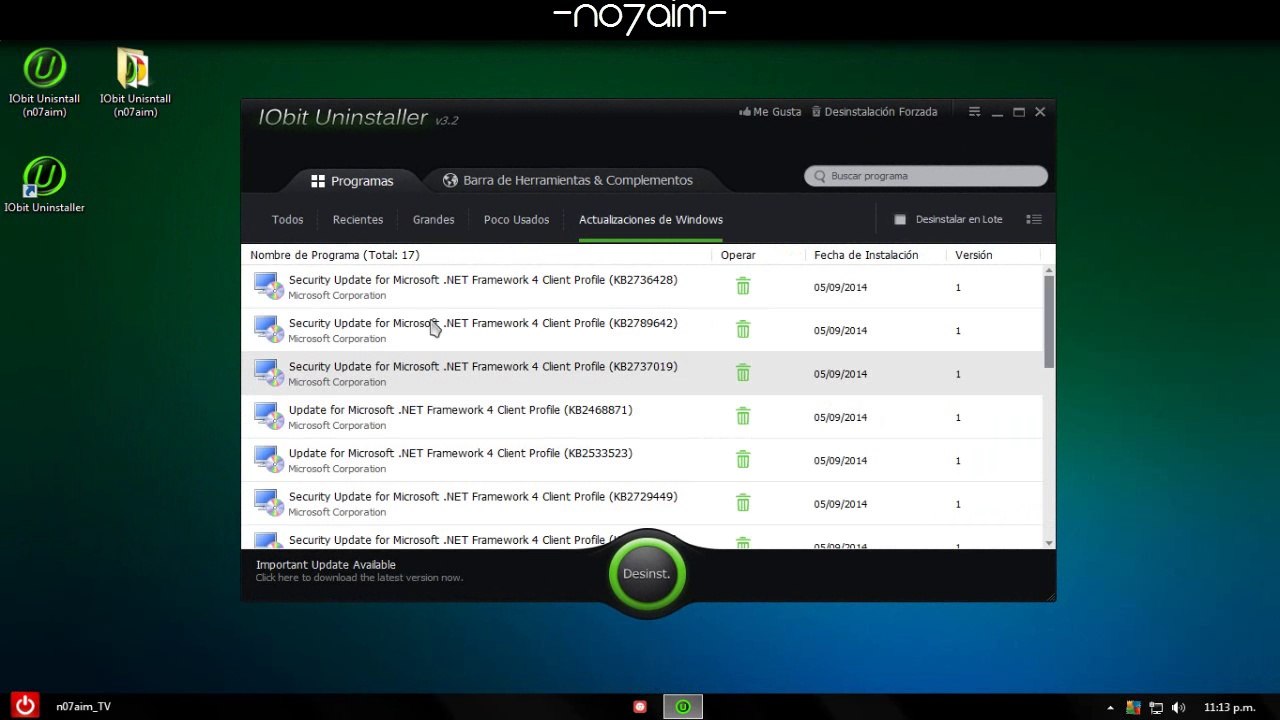Open Barra de Herramientas & Complementos tab

pyautogui.click(x=568, y=180)
